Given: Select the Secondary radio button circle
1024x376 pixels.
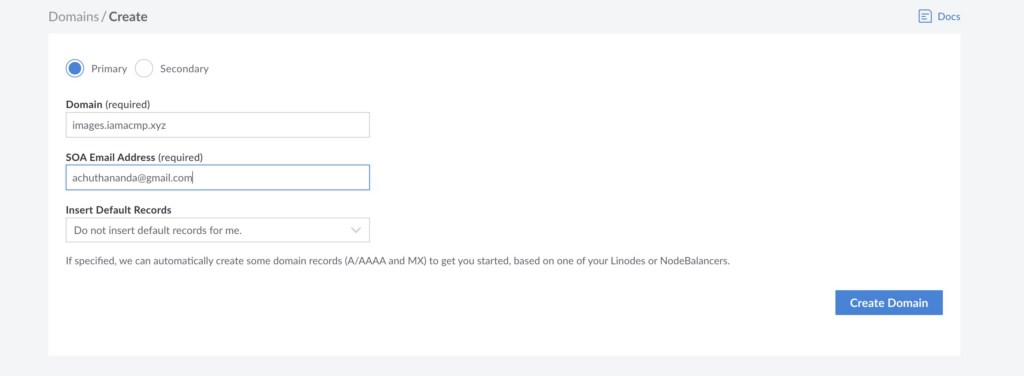Looking at the screenshot, I should [x=144, y=69].
